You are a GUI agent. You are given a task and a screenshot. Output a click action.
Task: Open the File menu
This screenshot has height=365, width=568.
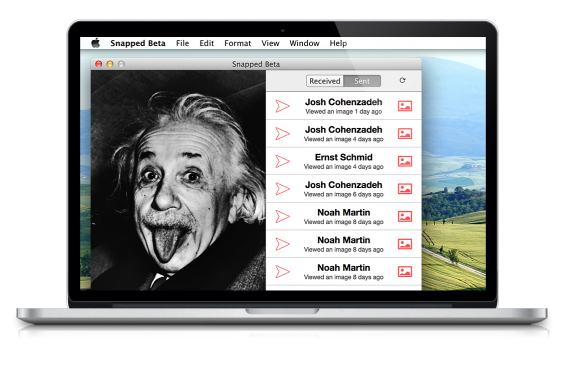pos(183,43)
